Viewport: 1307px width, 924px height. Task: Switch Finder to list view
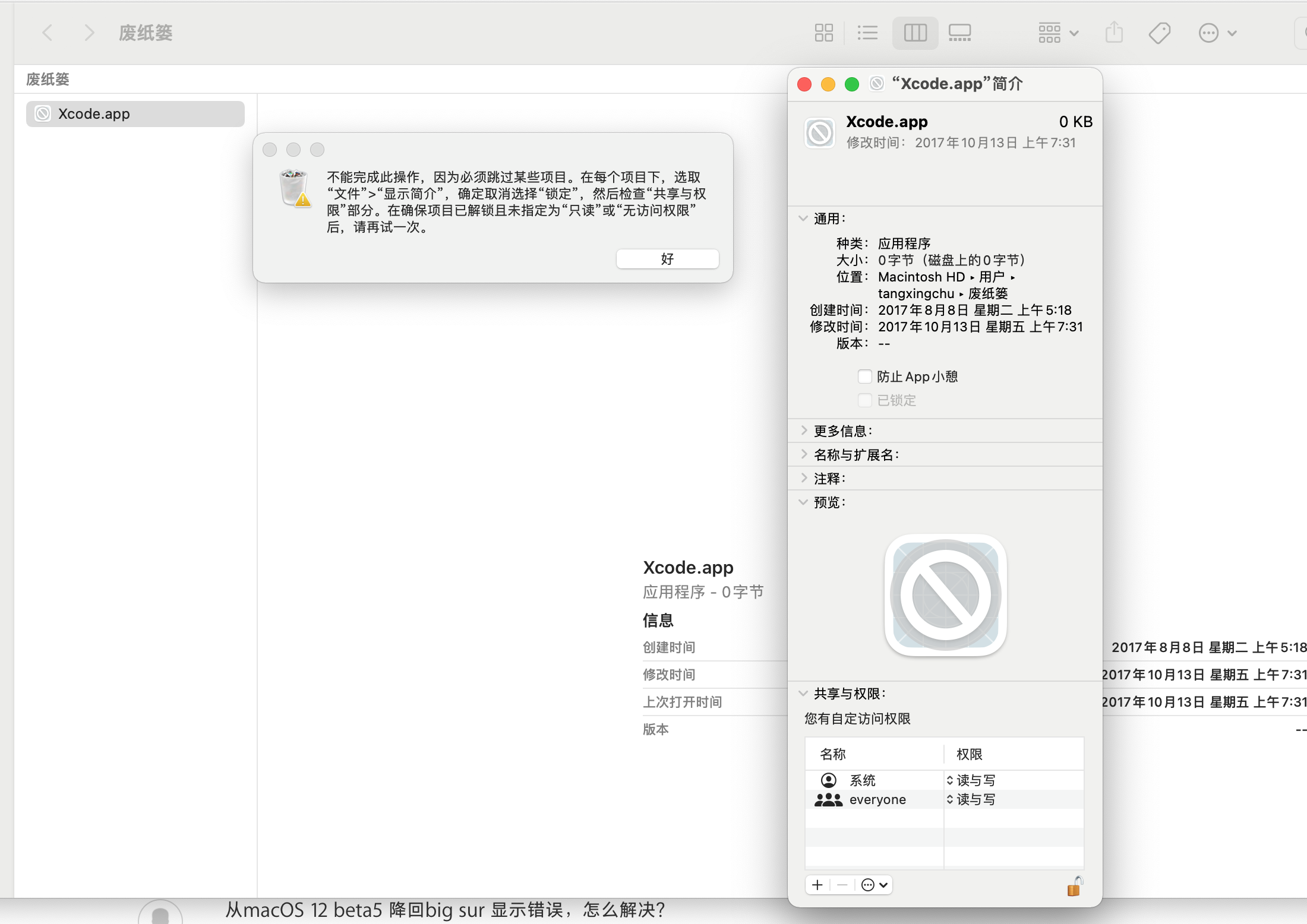click(867, 33)
